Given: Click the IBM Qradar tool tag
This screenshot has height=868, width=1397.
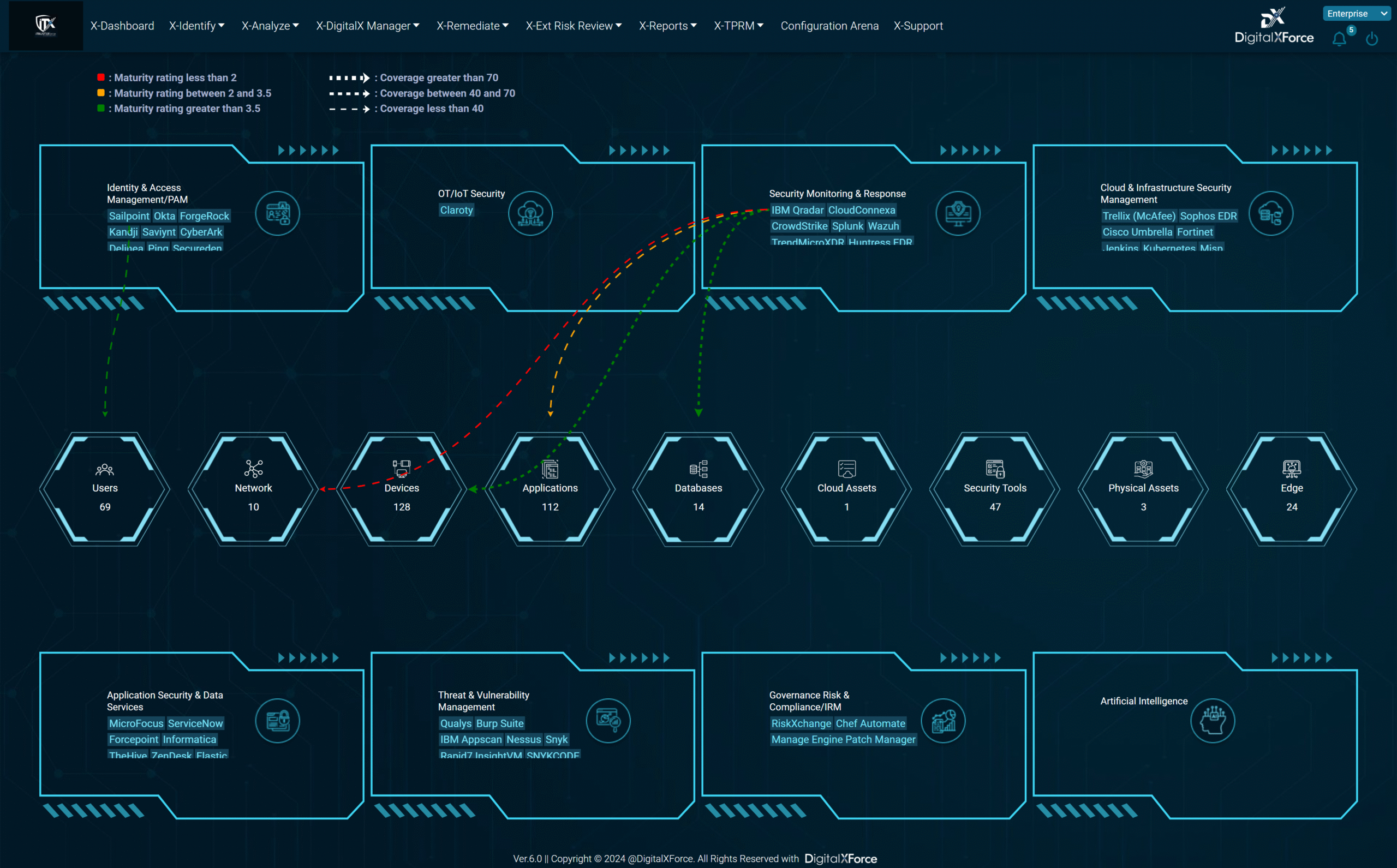Looking at the screenshot, I should (x=798, y=210).
